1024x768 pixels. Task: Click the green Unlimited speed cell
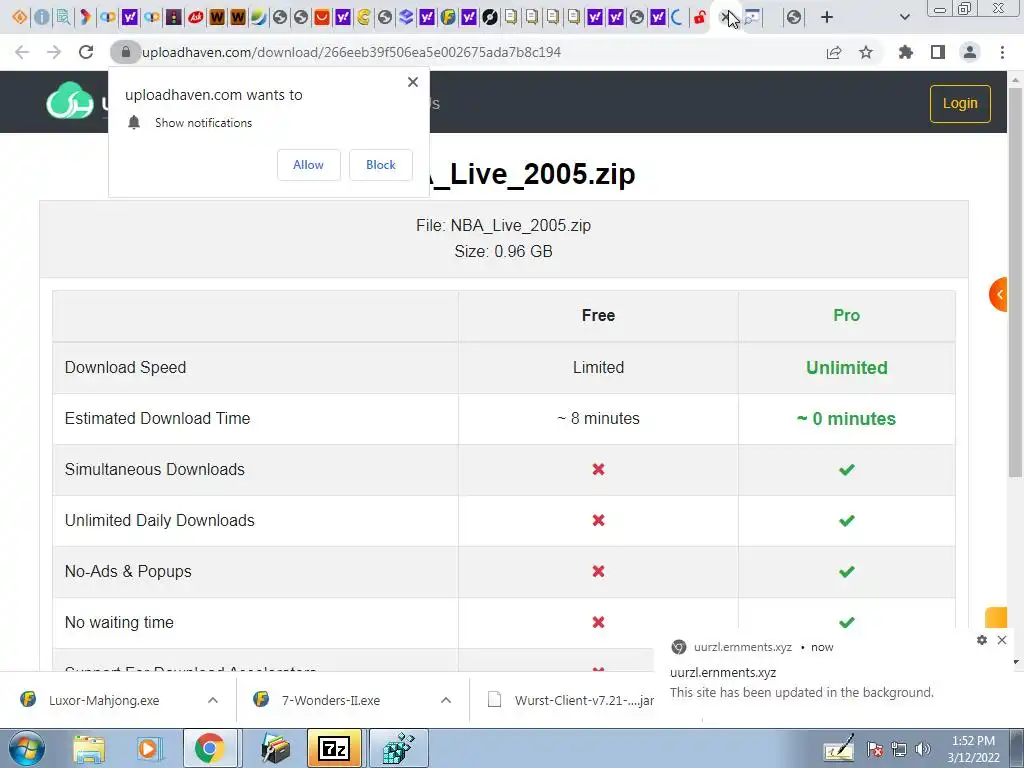click(846, 368)
